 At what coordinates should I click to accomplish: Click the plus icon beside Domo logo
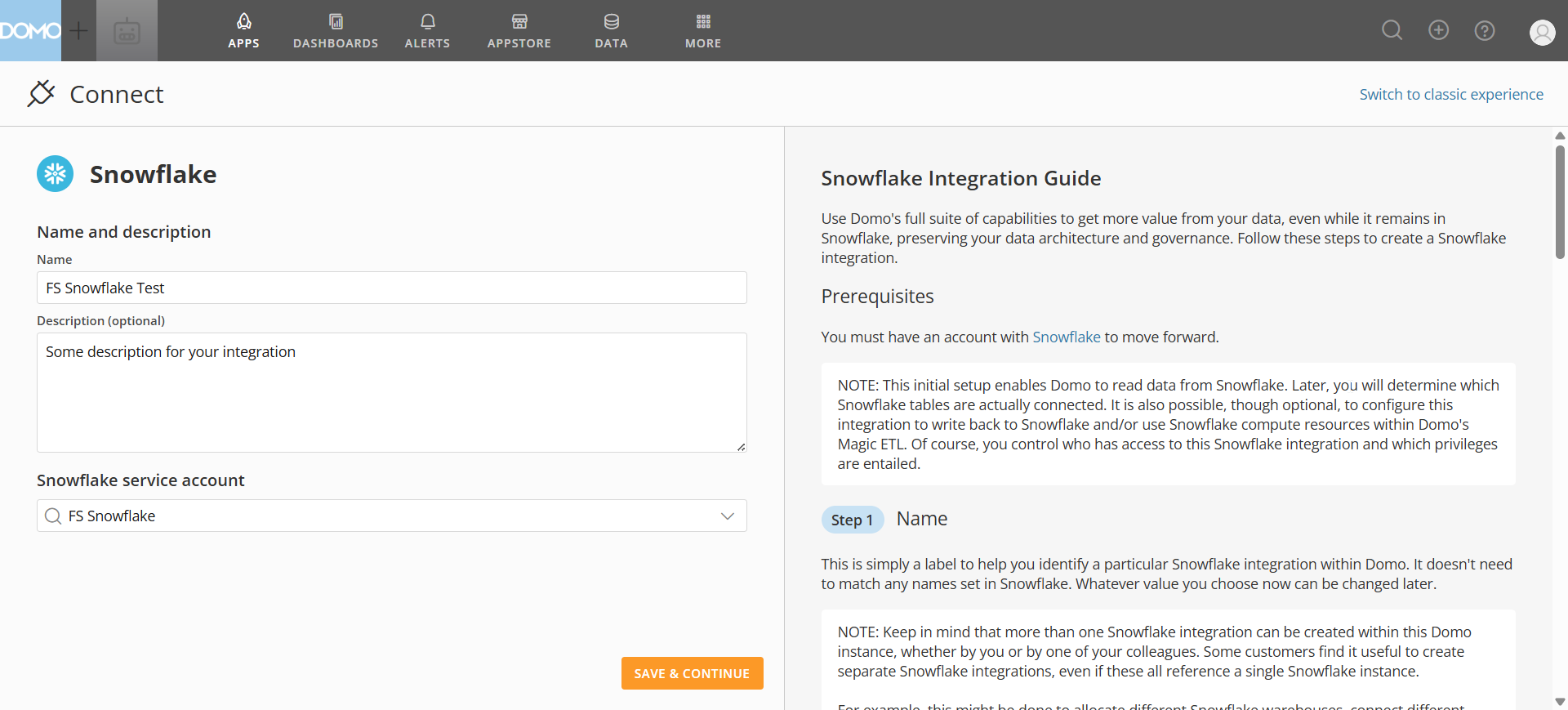[x=78, y=31]
